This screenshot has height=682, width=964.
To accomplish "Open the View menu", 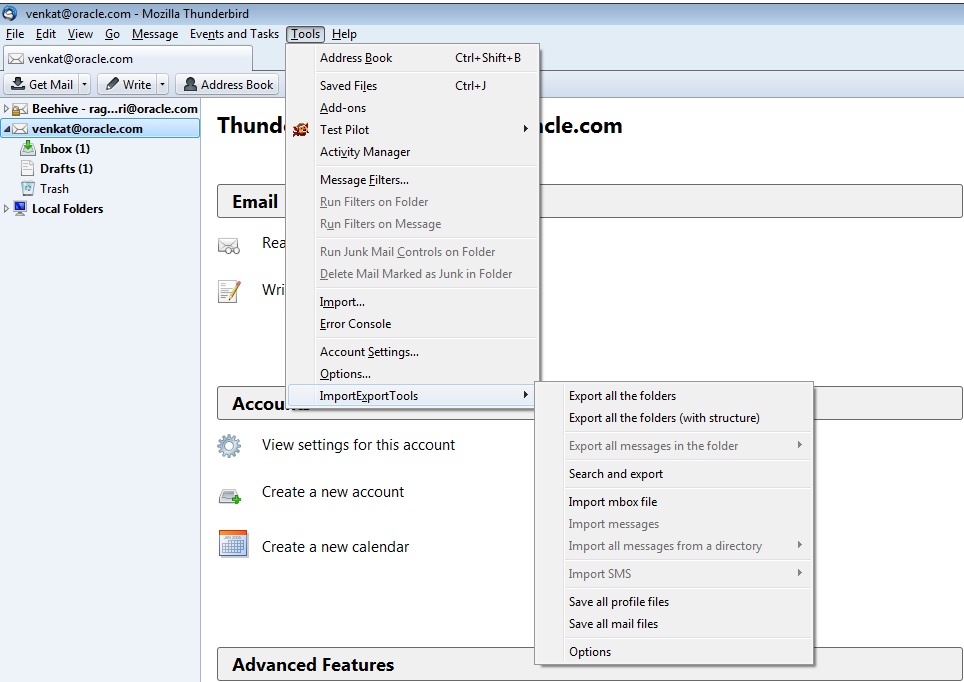I will click(x=80, y=34).
